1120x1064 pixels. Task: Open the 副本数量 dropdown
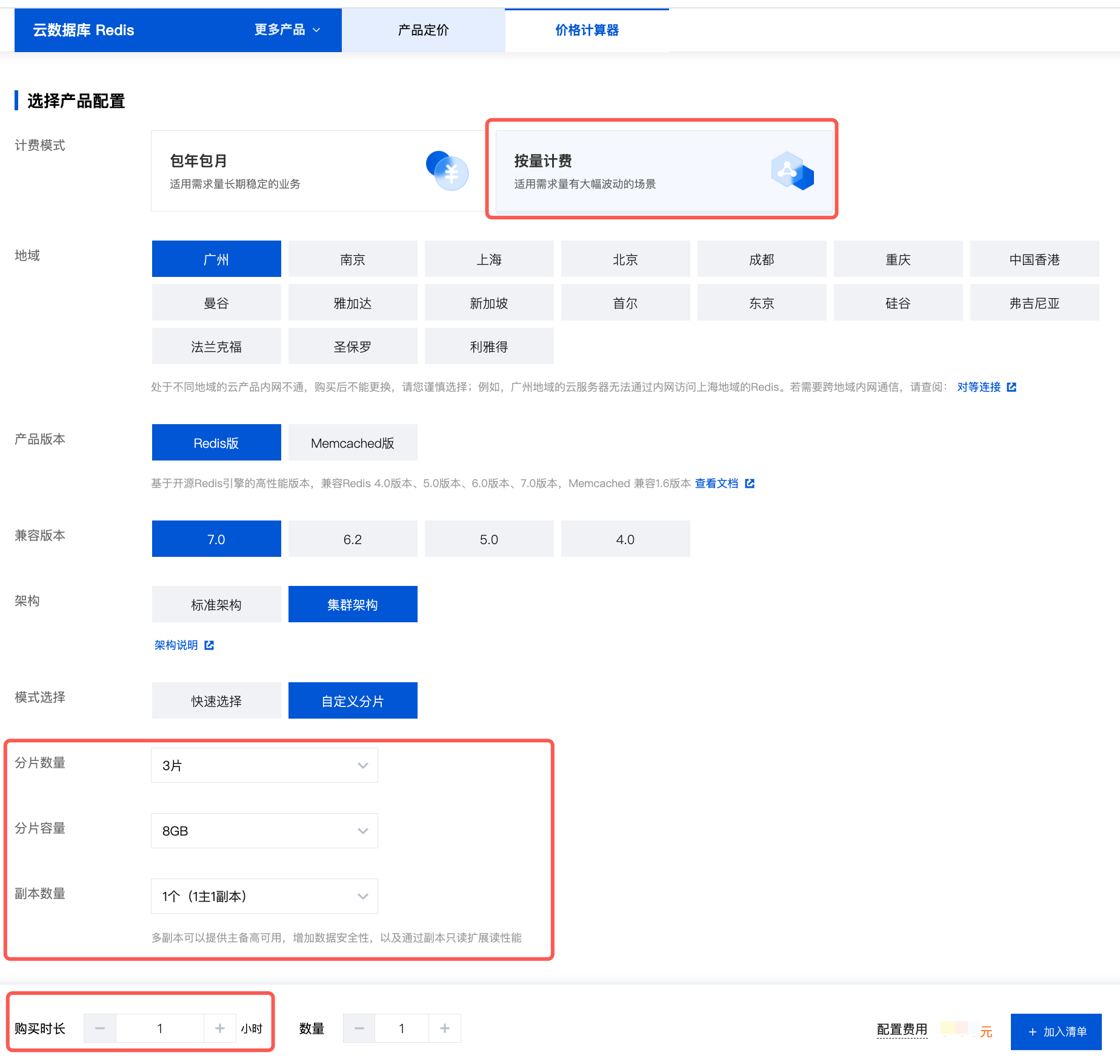pyautogui.click(x=264, y=896)
